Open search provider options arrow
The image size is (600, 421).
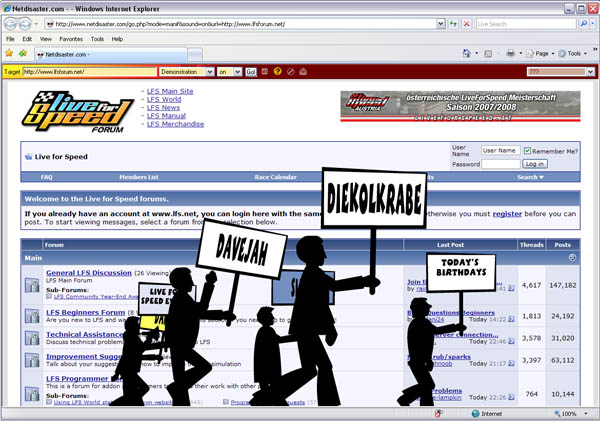(593, 24)
